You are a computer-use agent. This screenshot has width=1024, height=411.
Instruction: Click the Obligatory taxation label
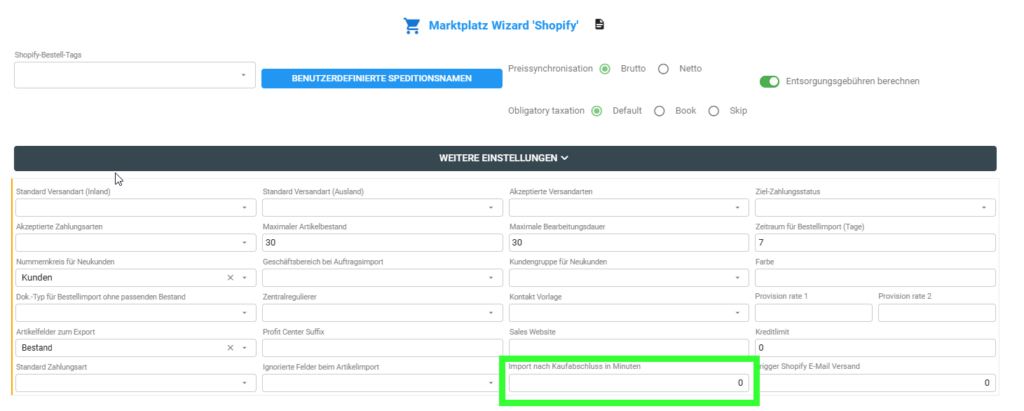tap(546, 111)
